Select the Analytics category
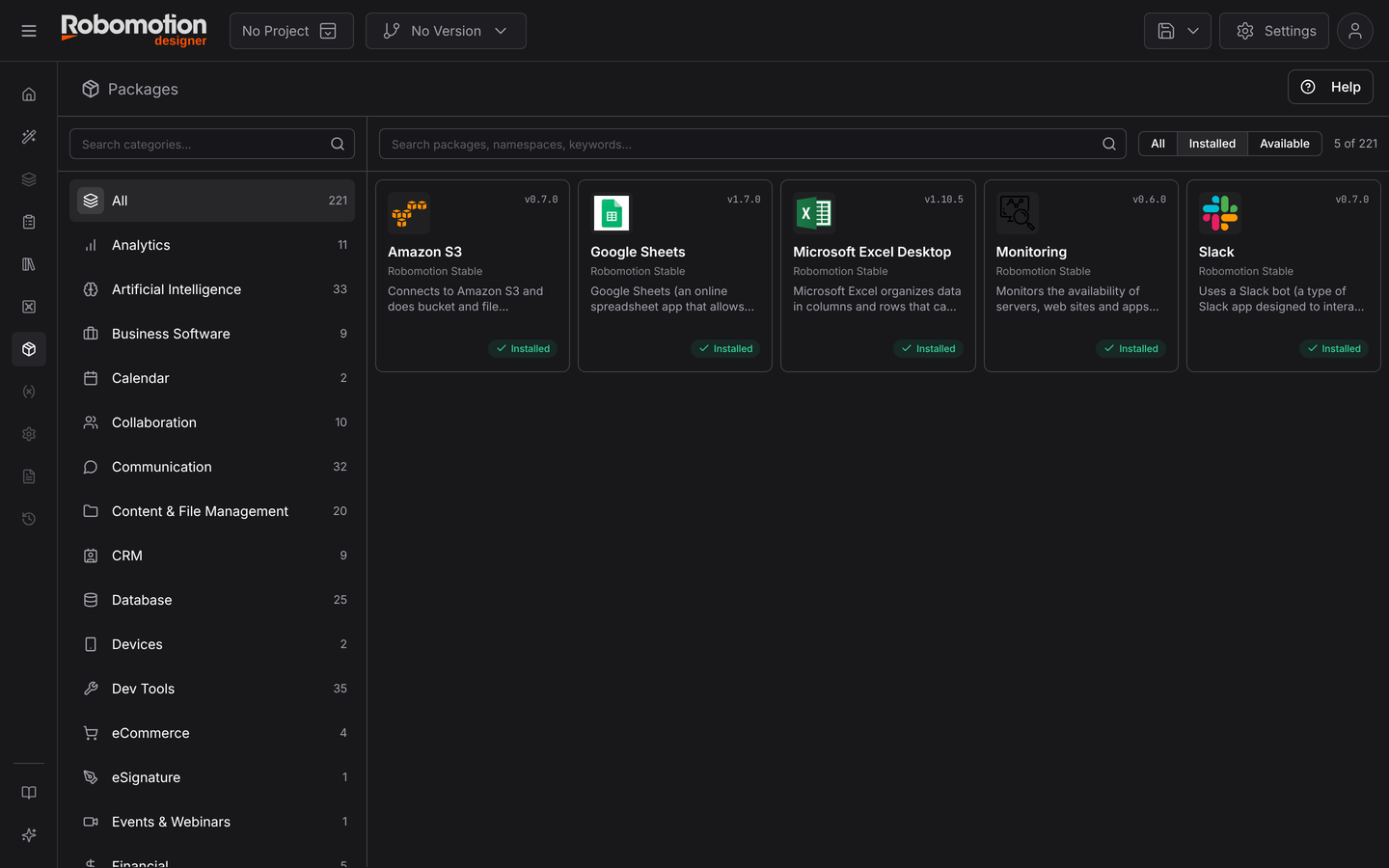Image resolution: width=1389 pixels, height=868 pixels. point(212,245)
